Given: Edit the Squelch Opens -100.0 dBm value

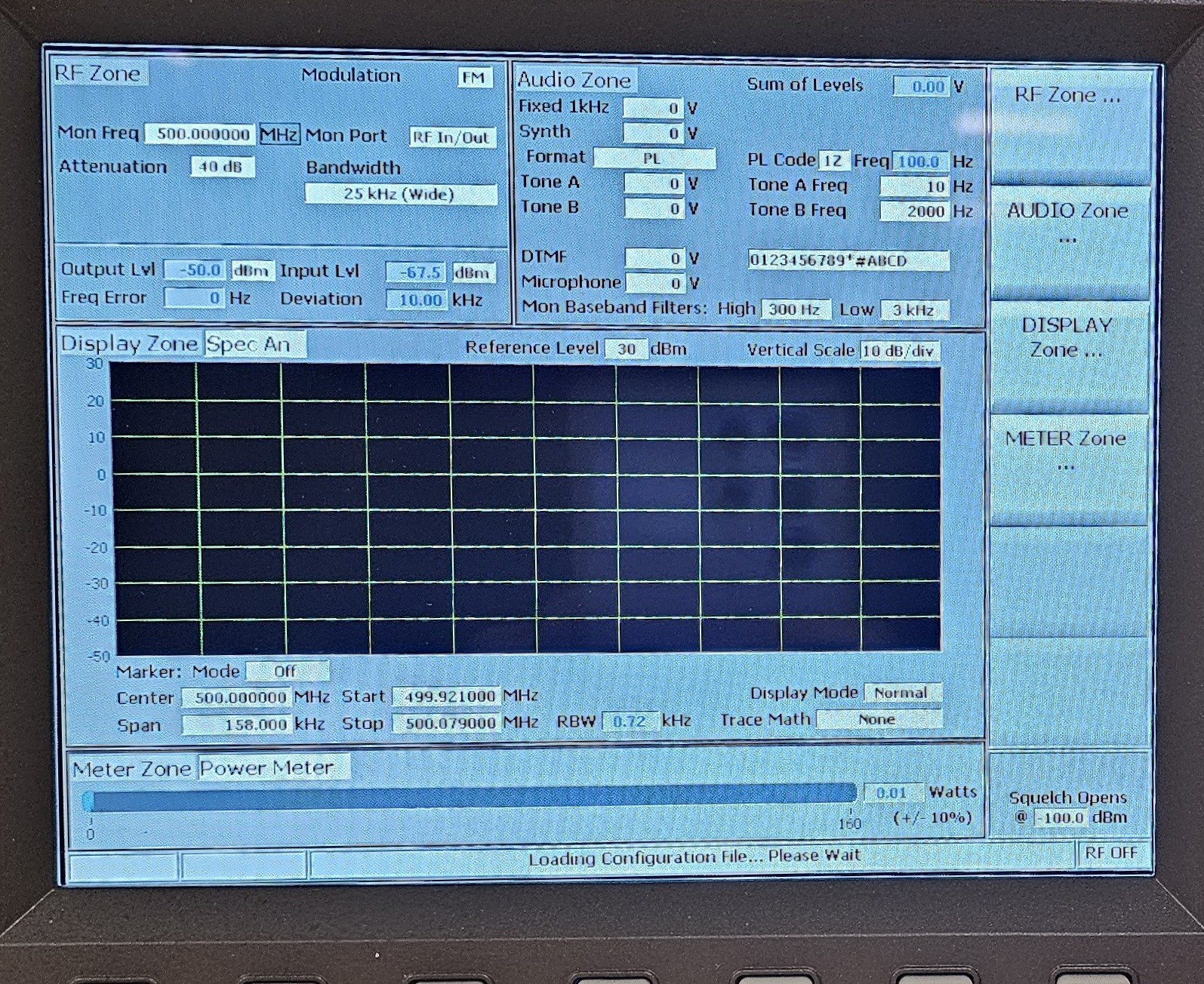Looking at the screenshot, I should [x=1061, y=817].
